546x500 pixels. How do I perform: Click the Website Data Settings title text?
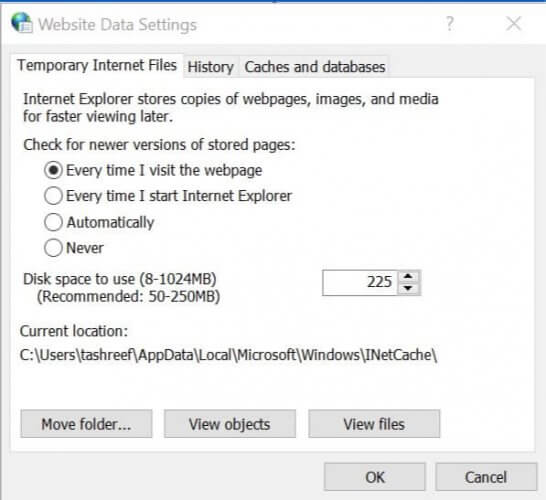click(x=117, y=25)
